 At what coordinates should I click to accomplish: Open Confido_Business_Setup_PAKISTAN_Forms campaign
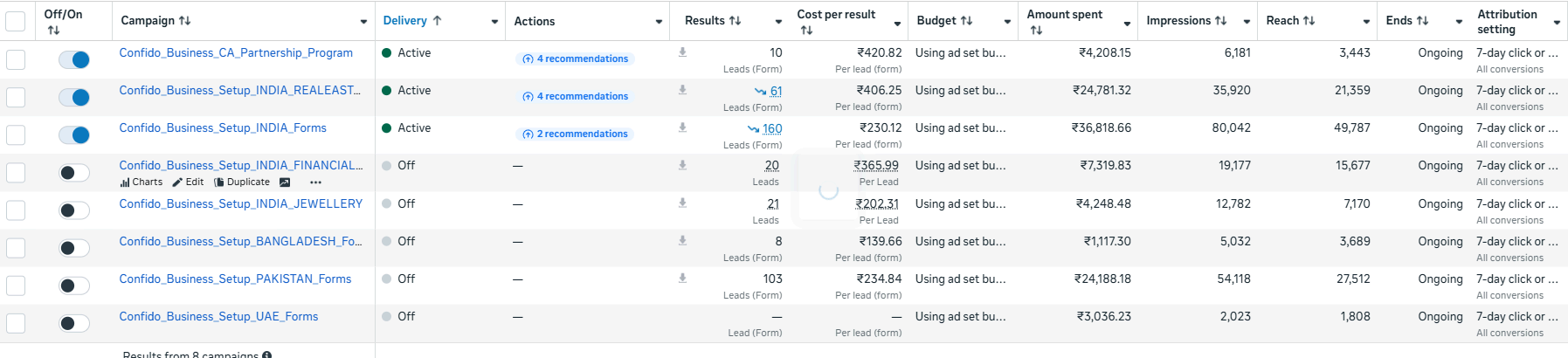235,279
